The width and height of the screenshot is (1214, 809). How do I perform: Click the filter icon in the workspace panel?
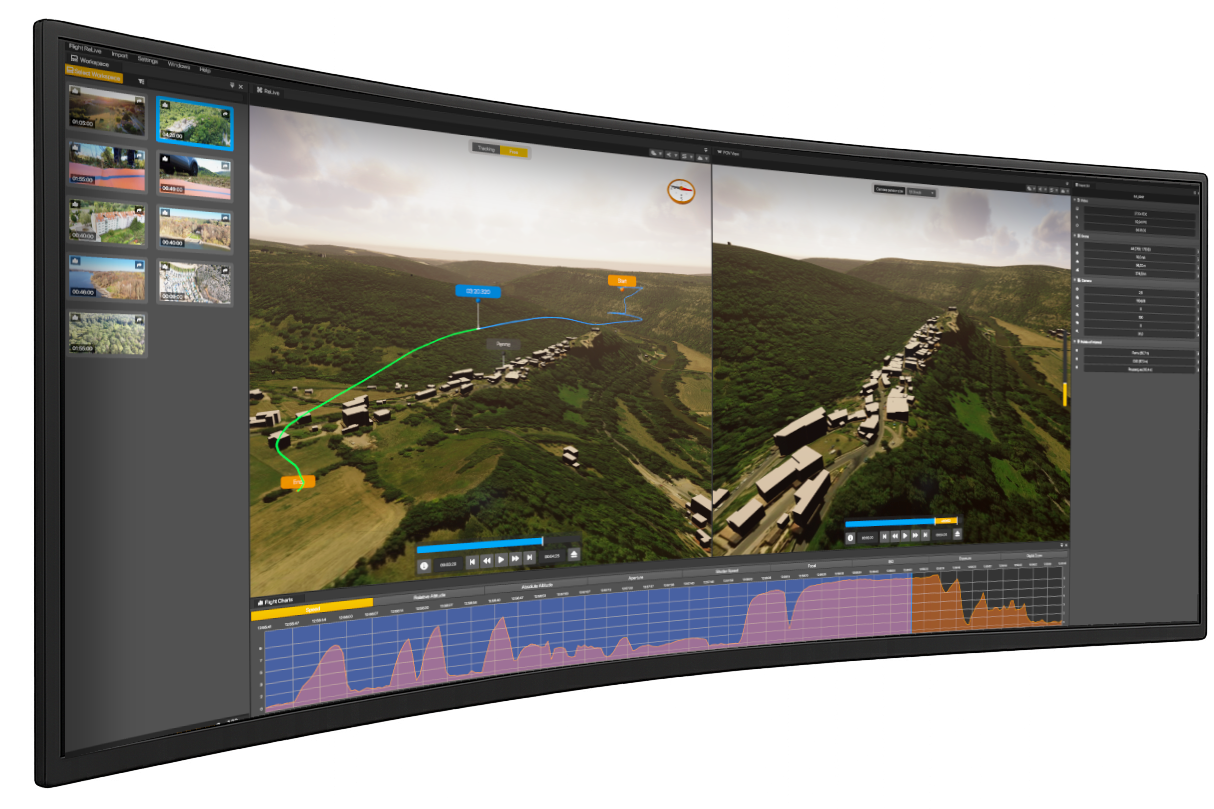coord(142,81)
